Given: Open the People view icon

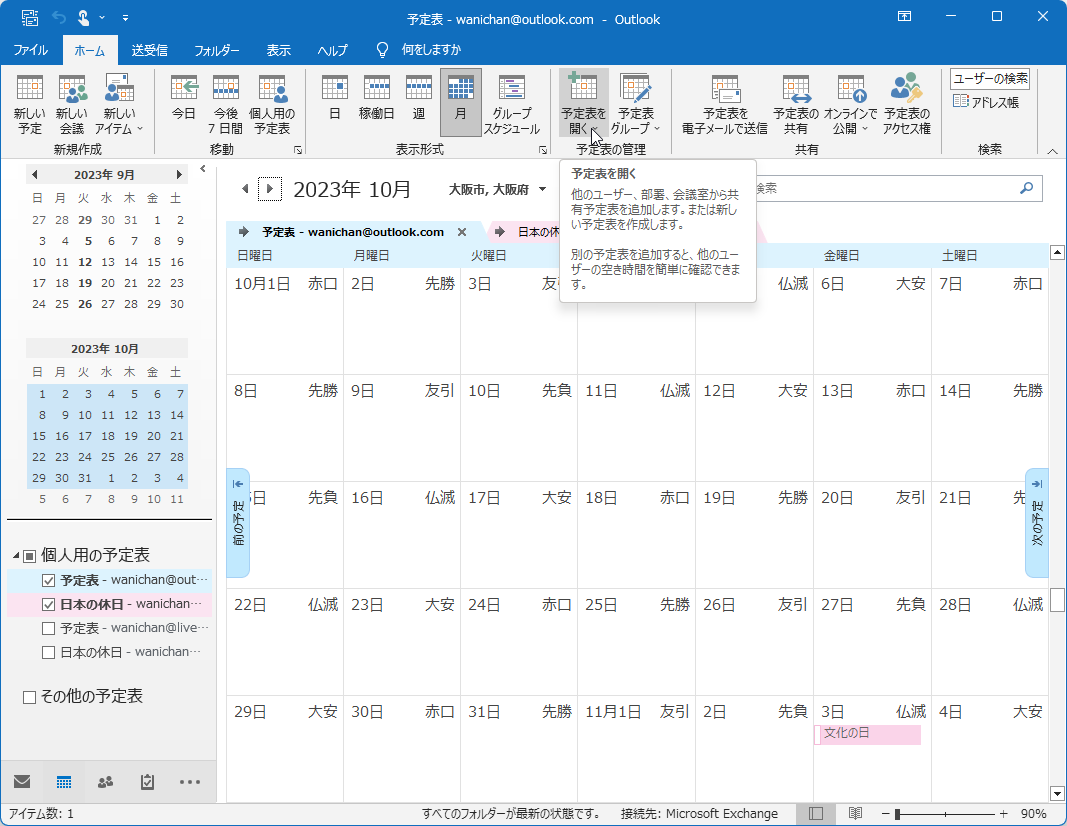Looking at the screenshot, I should coord(105,782).
